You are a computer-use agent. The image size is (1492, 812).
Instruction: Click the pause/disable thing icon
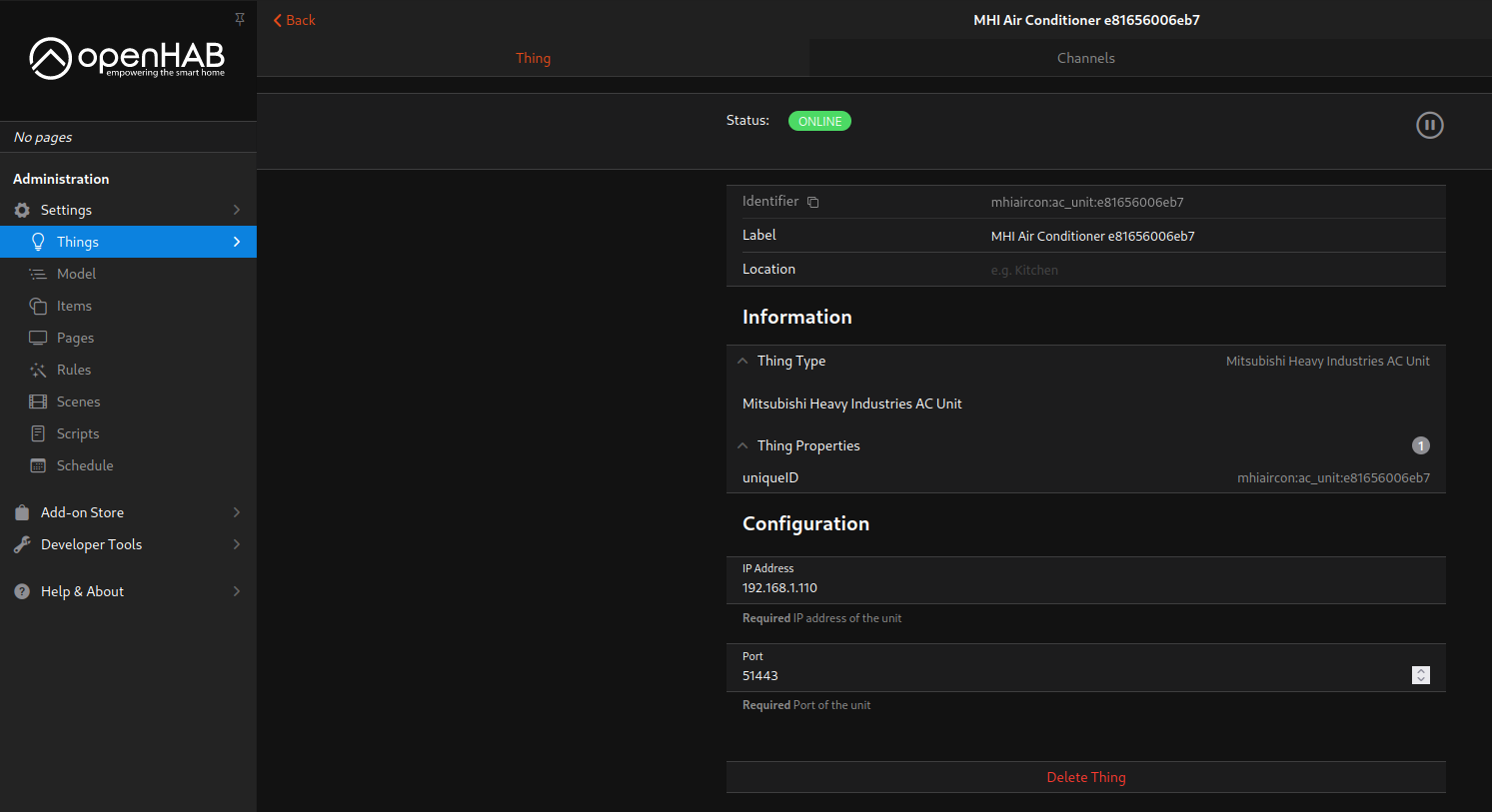point(1429,125)
